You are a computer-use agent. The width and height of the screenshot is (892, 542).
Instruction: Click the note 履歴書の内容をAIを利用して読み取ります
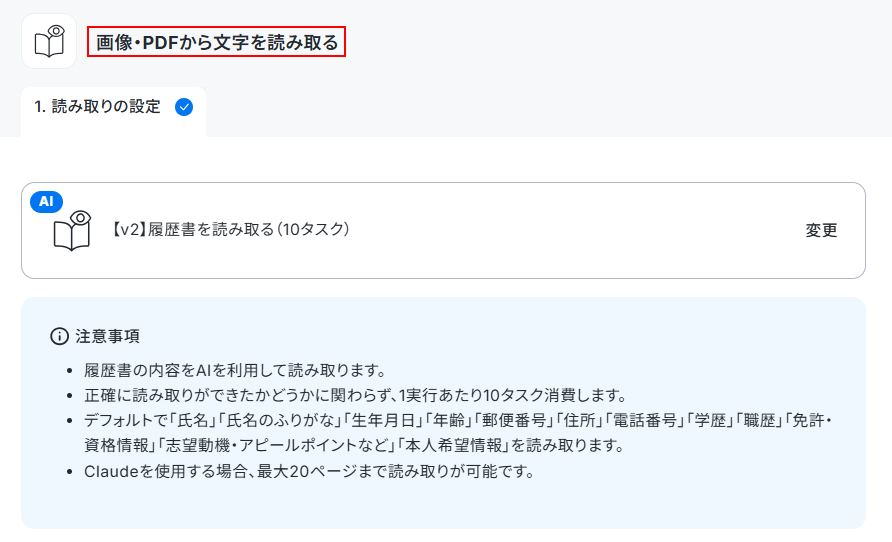click(x=235, y=370)
